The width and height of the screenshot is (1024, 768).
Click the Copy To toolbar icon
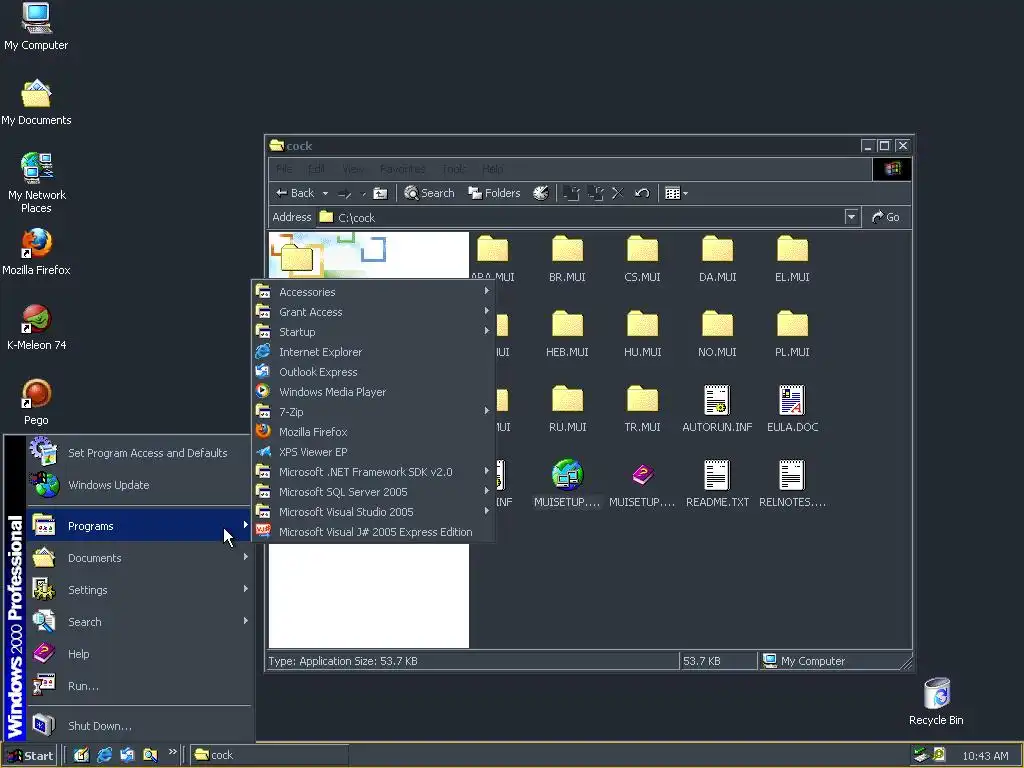coord(595,193)
